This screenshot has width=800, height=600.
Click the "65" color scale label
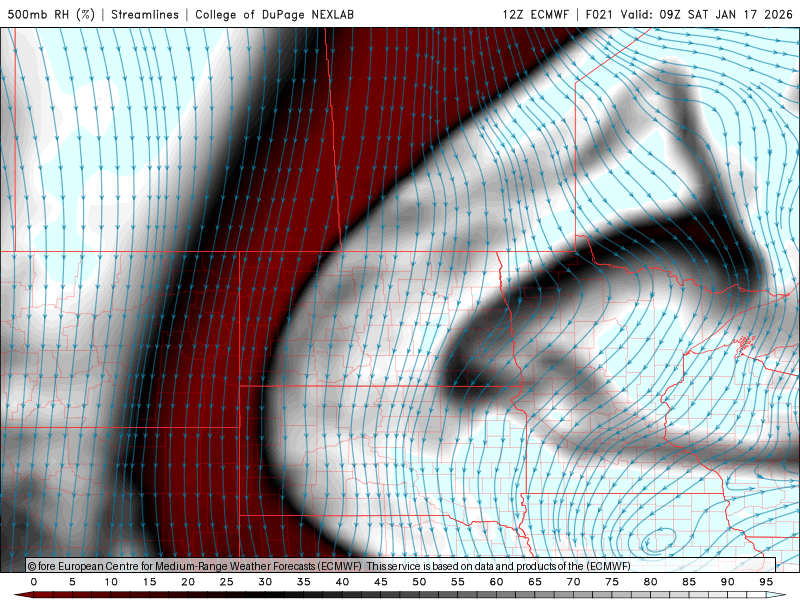[x=535, y=582]
